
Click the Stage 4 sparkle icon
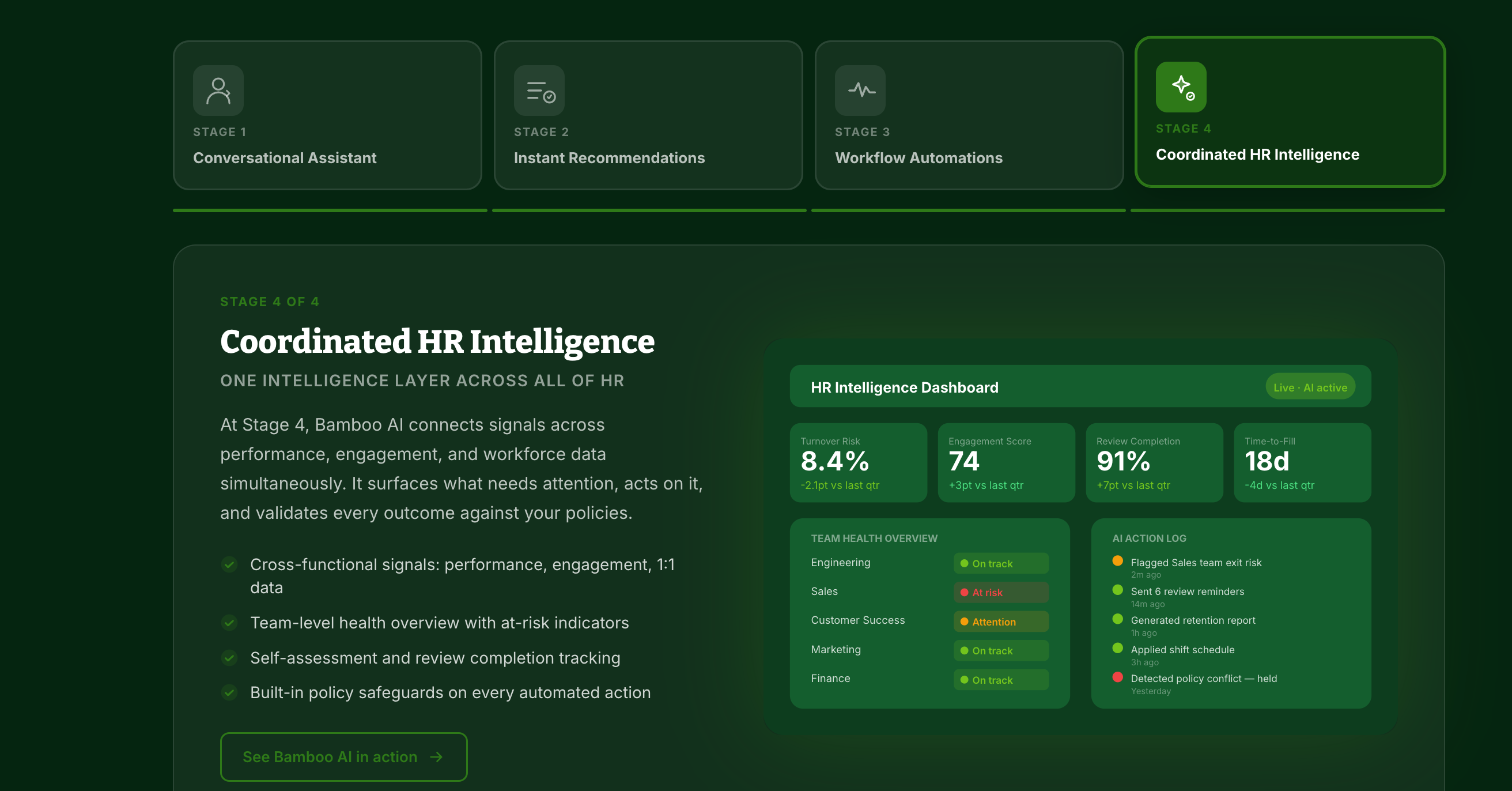click(1181, 87)
